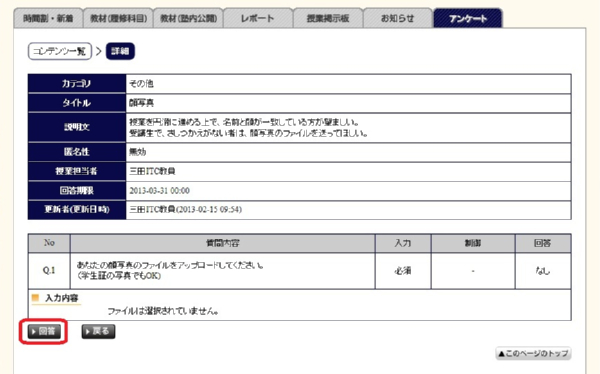Screen dimensions: 600x374
Task: Click the 回答 button
Action: coord(44,332)
